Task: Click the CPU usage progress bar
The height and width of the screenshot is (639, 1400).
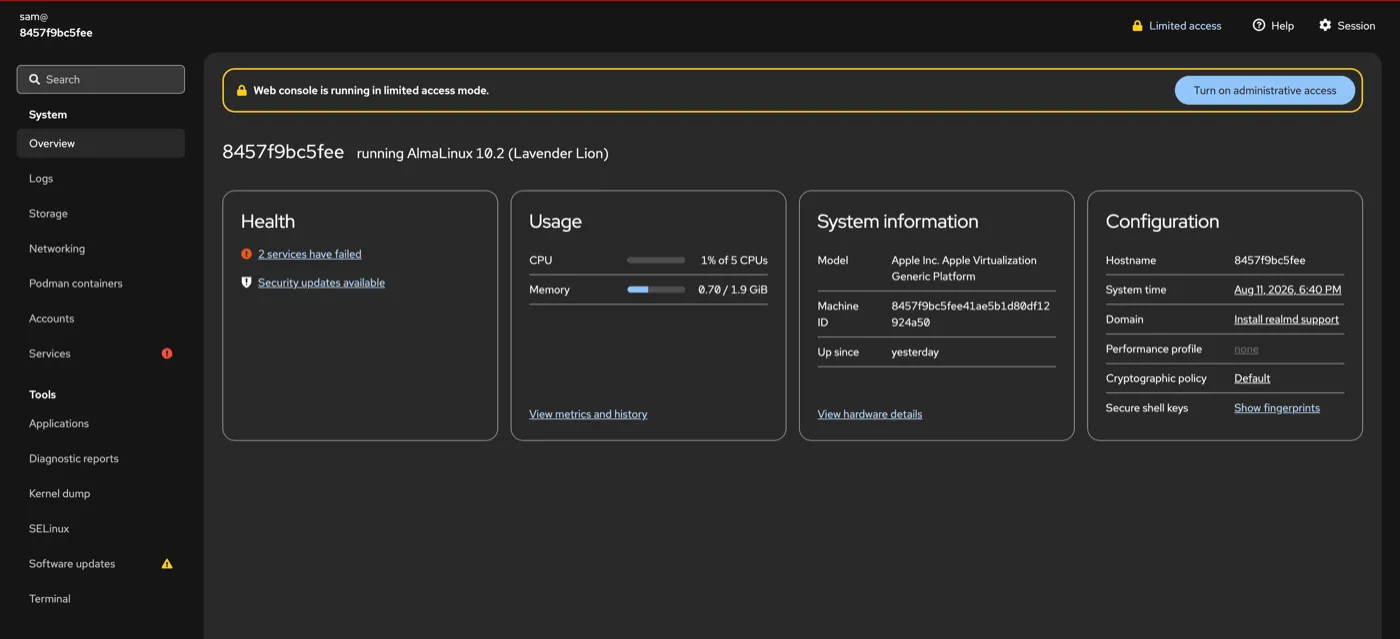Action: coord(656,260)
